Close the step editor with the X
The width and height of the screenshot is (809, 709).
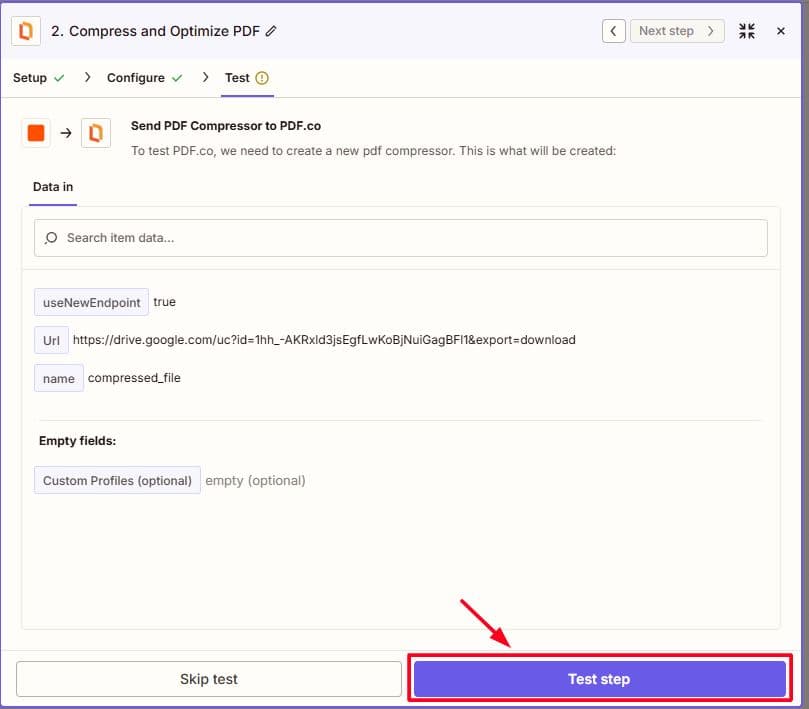tap(781, 31)
